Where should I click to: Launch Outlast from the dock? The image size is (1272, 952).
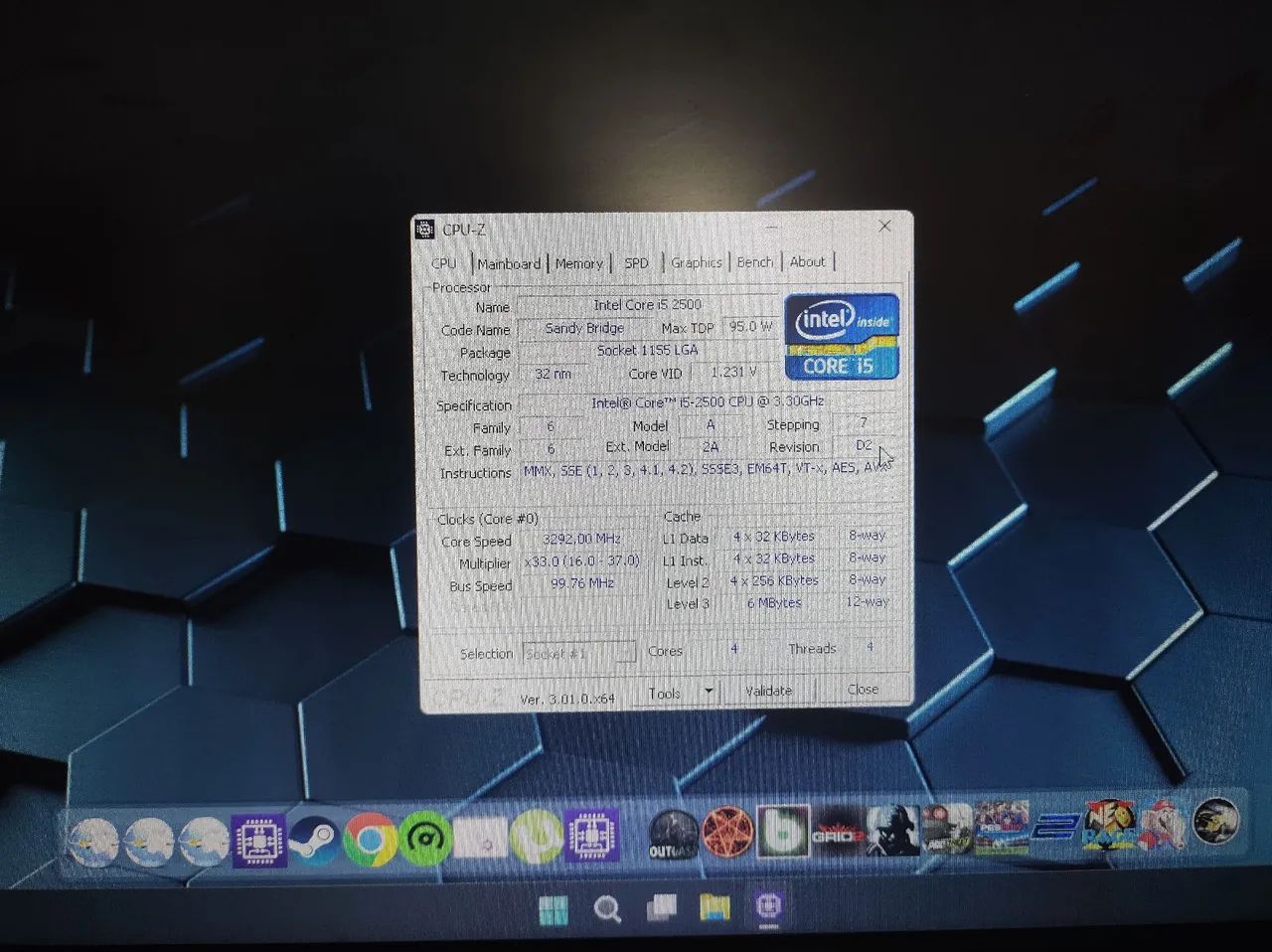(674, 835)
